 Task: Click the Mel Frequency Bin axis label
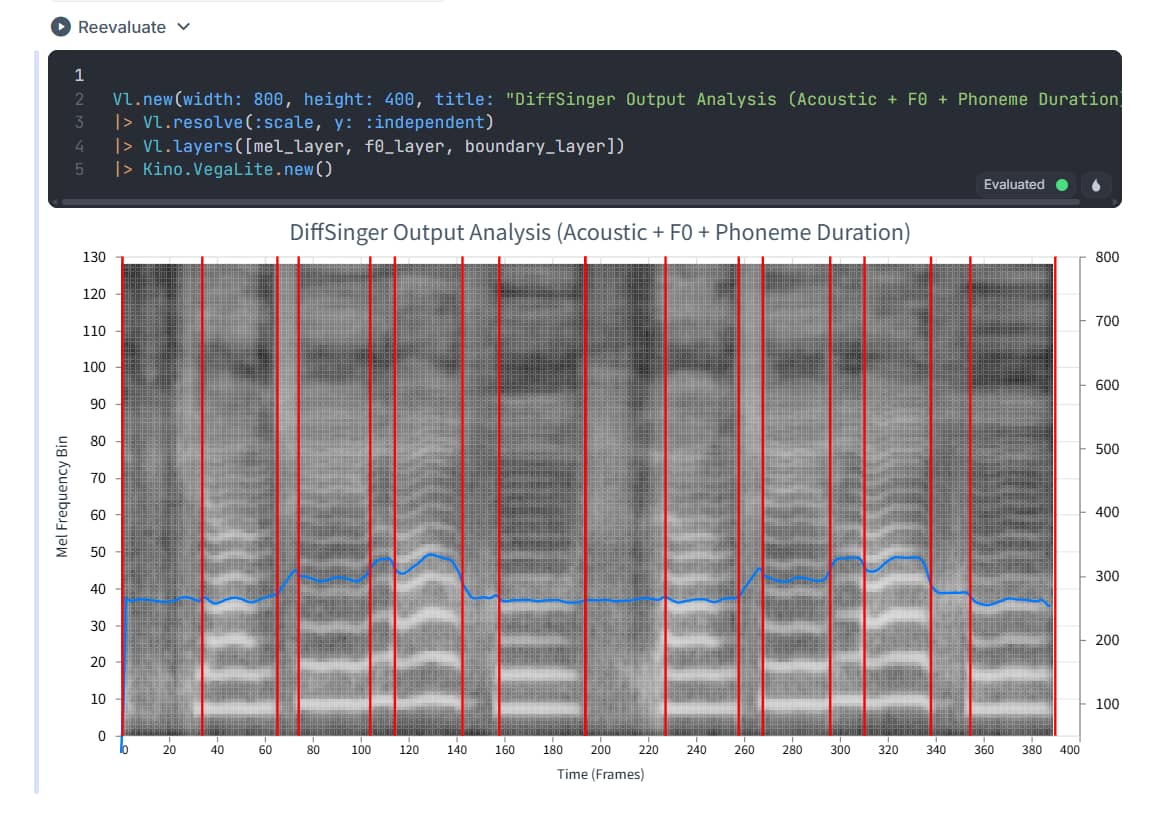click(63, 497)
